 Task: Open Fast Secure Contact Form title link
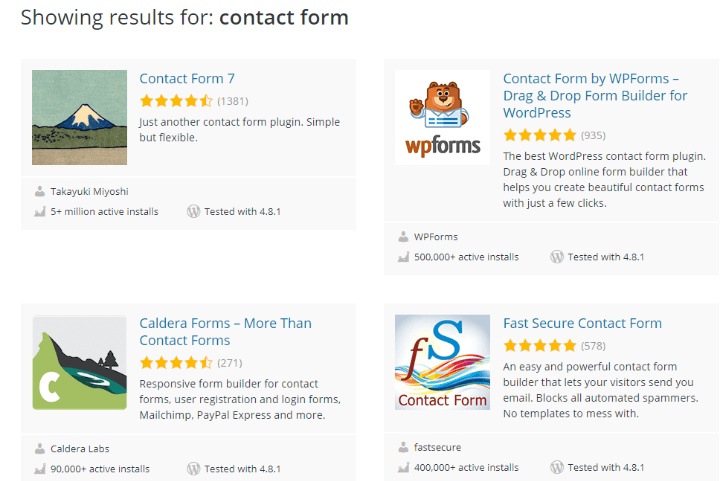pyautogui.click(x=582, y=323)
